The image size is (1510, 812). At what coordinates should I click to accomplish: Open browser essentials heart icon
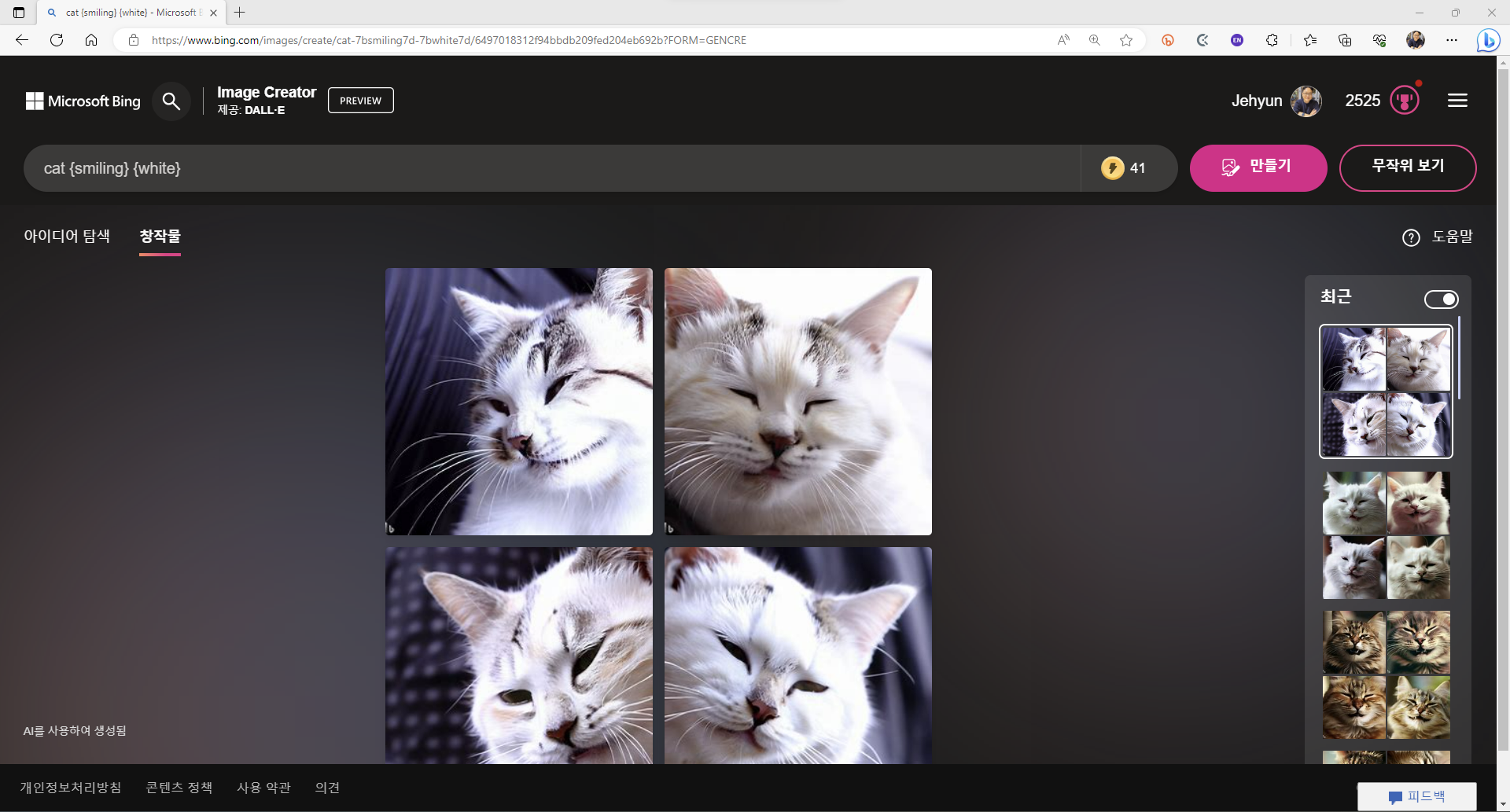1379,40
